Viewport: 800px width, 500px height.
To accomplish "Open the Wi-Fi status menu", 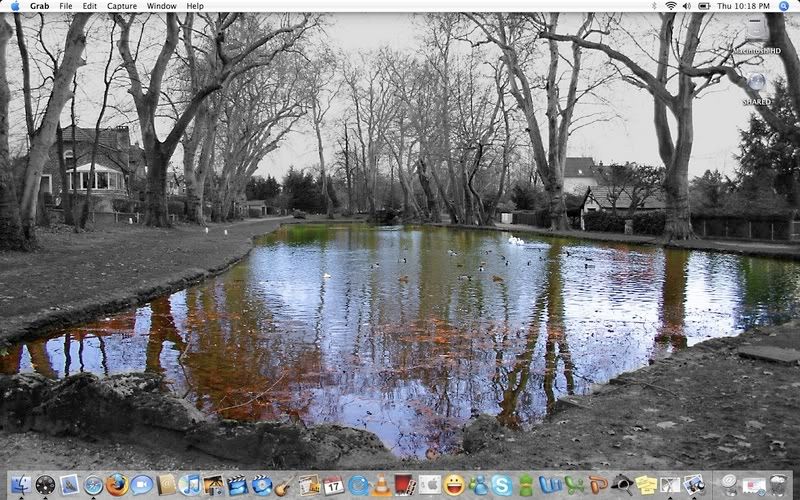I will 670,6.
